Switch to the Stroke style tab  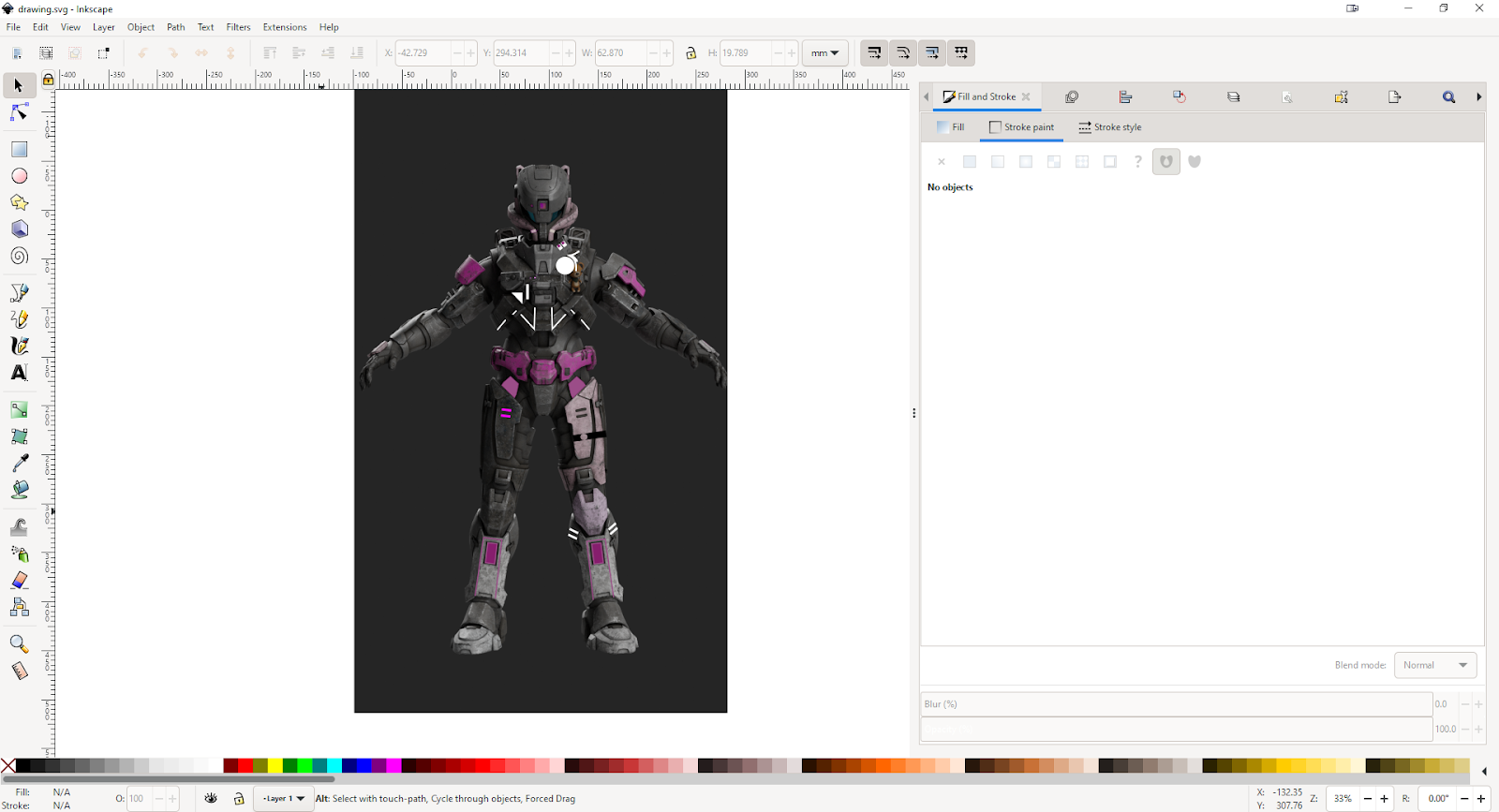tap(1110, 127)
